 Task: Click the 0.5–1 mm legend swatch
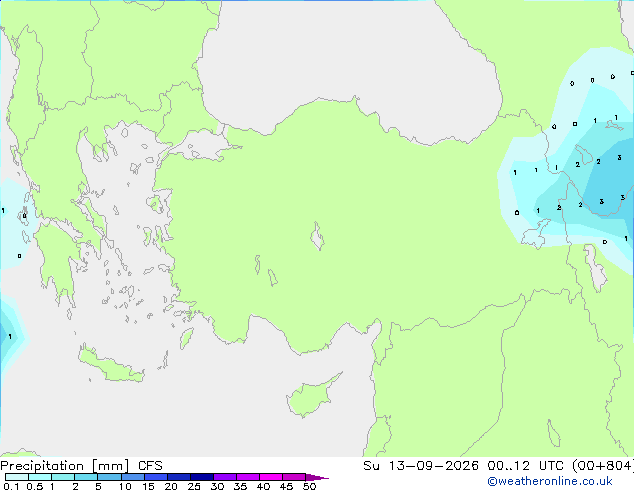tap(40, 477)
